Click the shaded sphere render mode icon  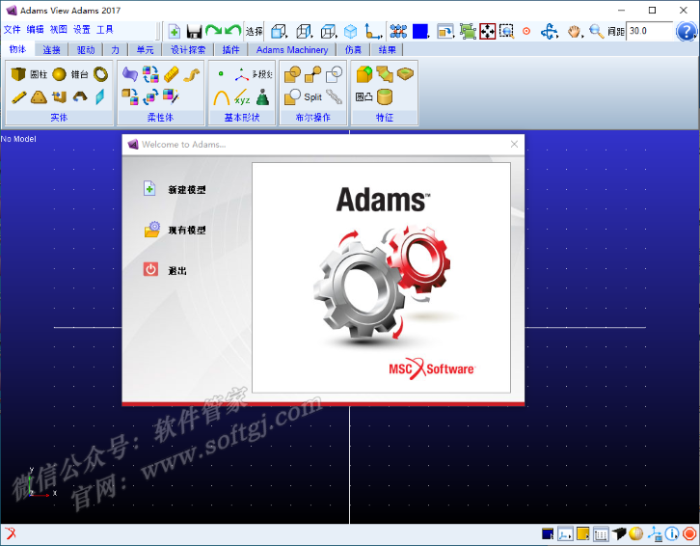(636, 534)
